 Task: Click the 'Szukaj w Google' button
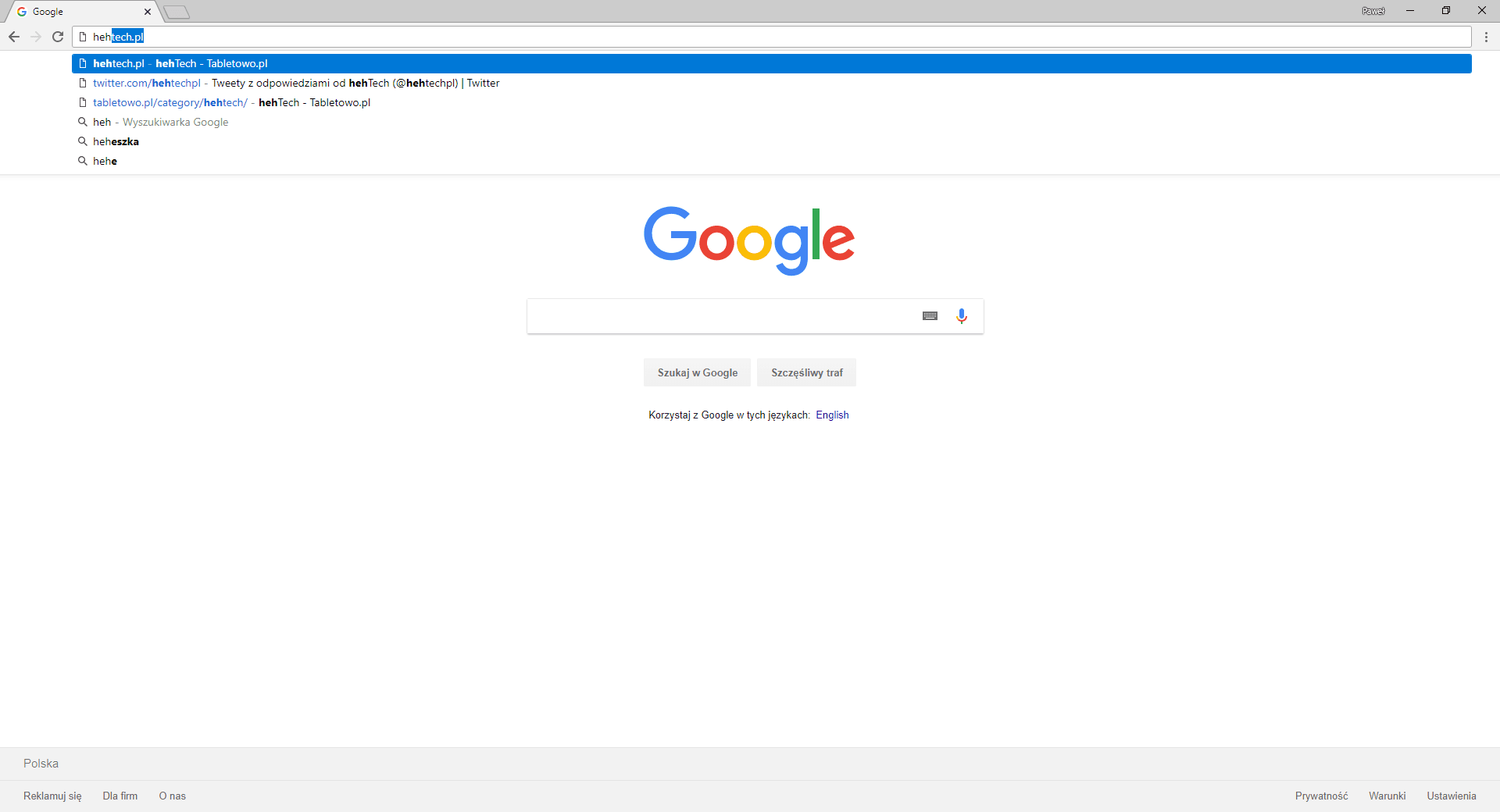click(697, 372)
